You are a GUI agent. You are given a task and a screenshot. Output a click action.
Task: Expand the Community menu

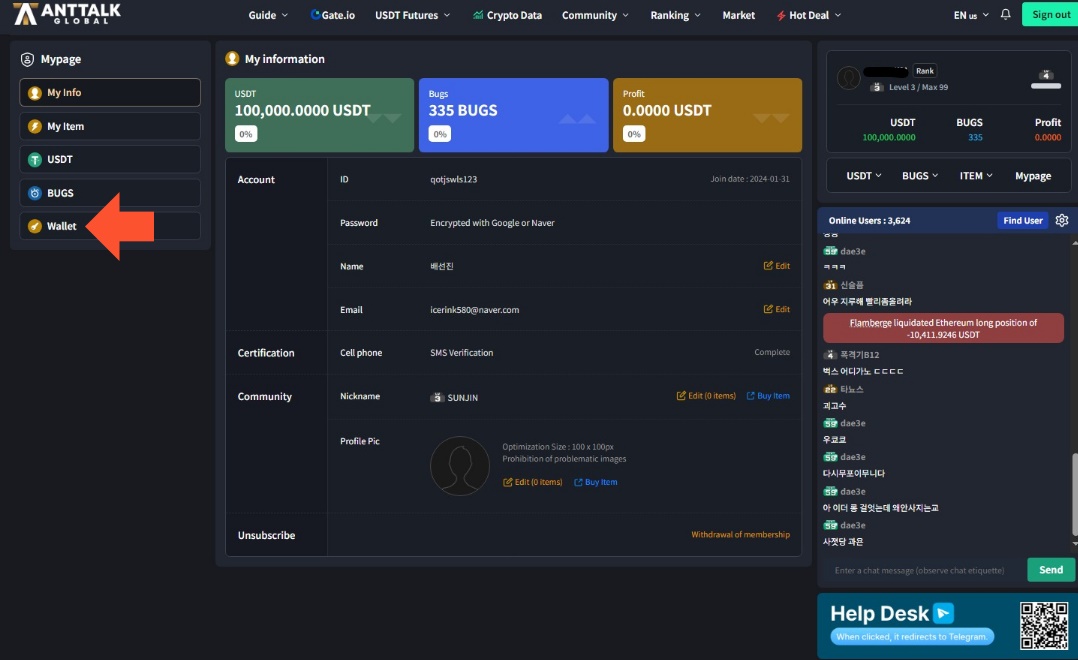[x=595, y=15]
